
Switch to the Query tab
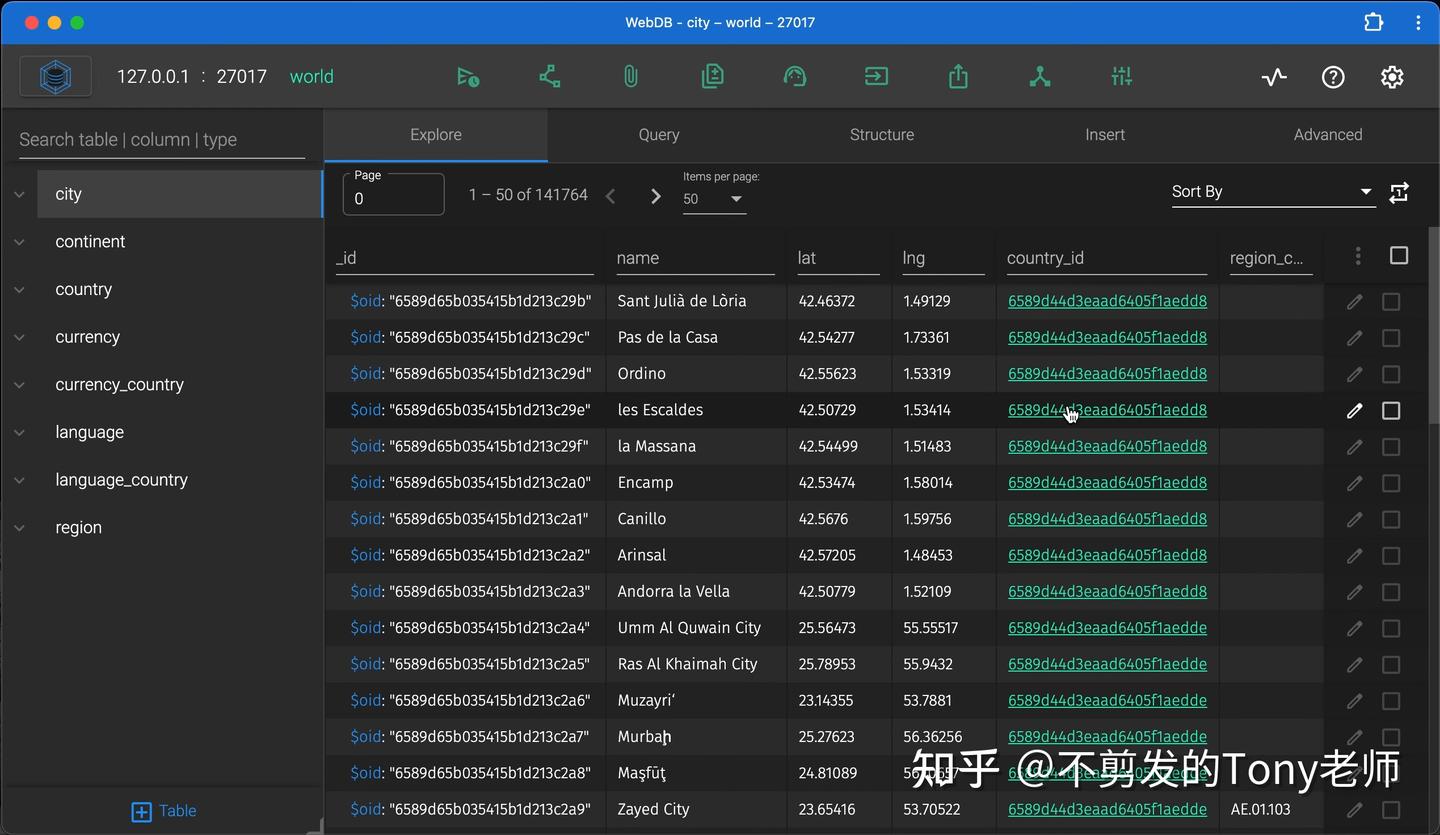[658, 134]
